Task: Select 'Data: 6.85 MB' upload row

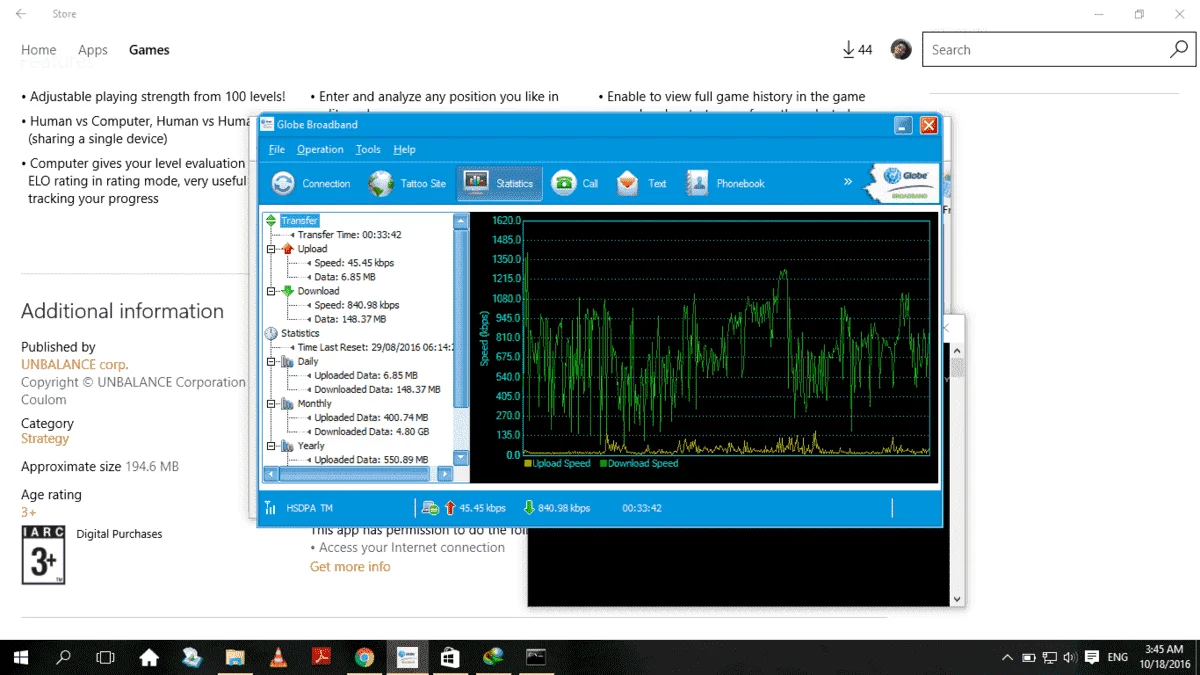Action: [345, 277]
